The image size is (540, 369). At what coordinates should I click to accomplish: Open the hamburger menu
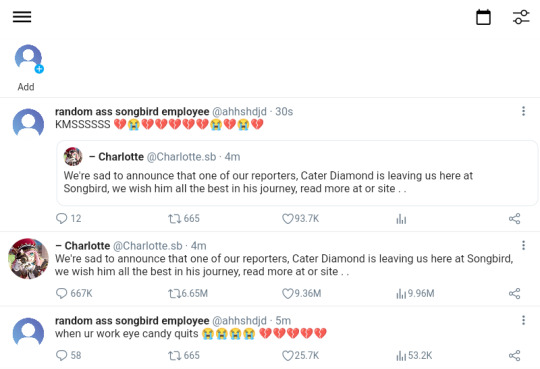(x=22, y=17)
